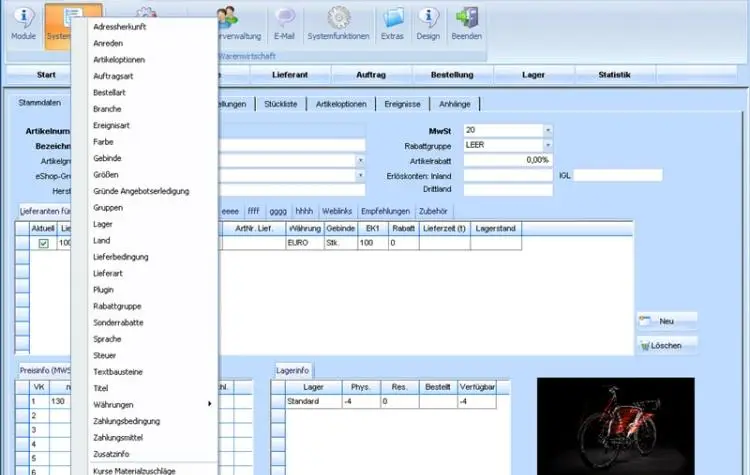Expand the MwSt dropdown arrow

tap(548, 130)
